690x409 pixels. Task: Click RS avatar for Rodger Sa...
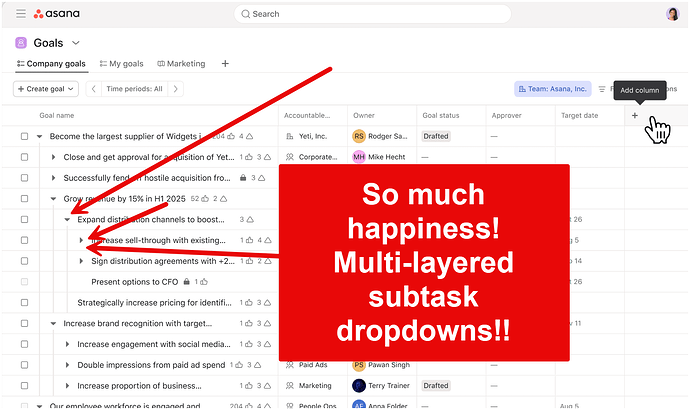359,136
